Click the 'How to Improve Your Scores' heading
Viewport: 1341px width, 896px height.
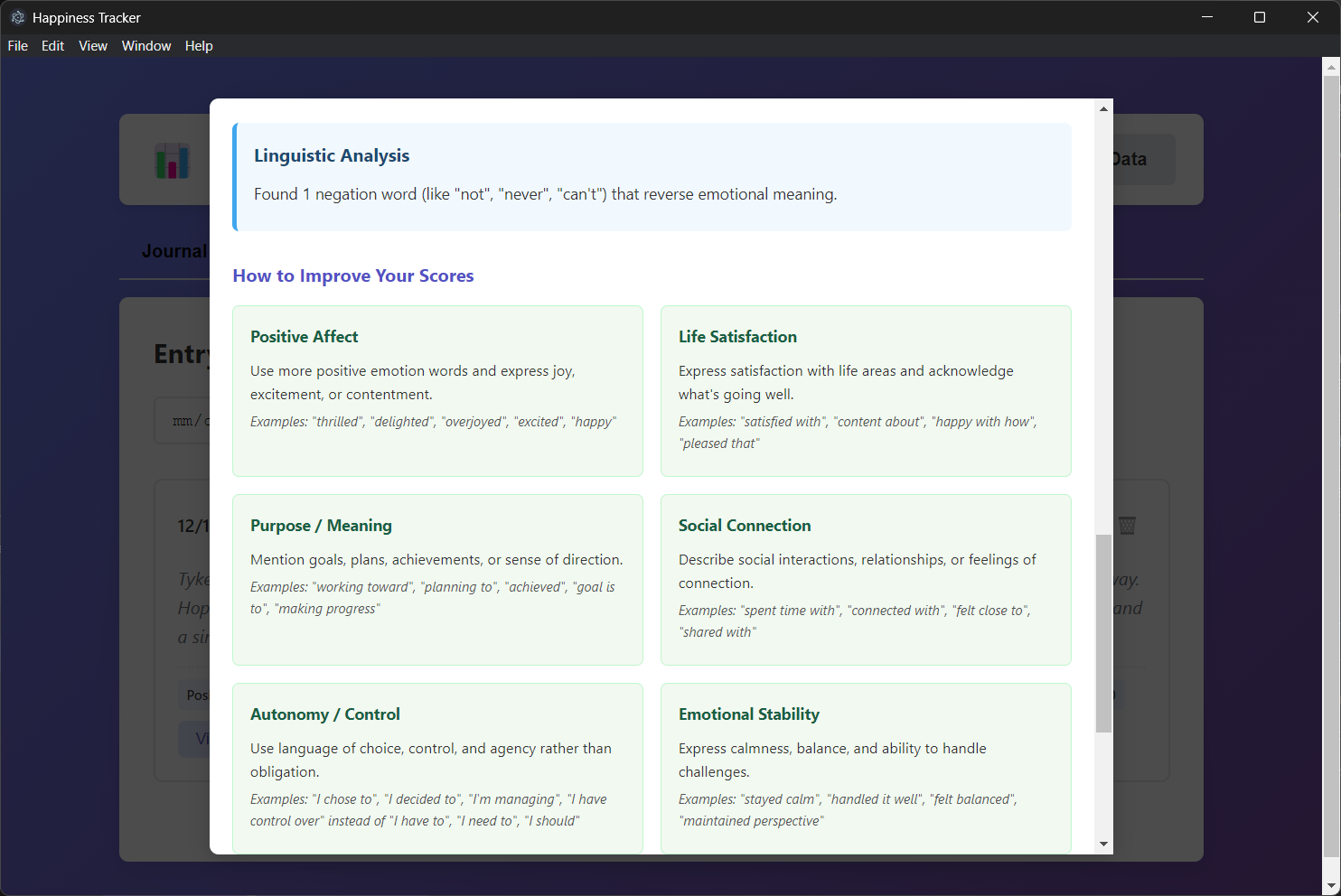click(x=353, y=275)
